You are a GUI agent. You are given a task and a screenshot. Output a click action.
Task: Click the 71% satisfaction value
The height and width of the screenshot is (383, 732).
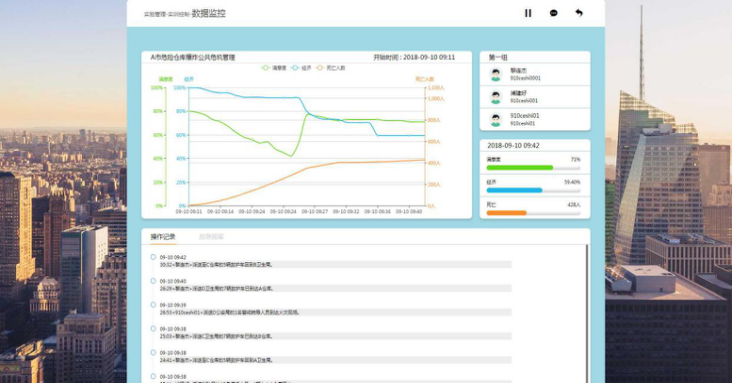576,160
